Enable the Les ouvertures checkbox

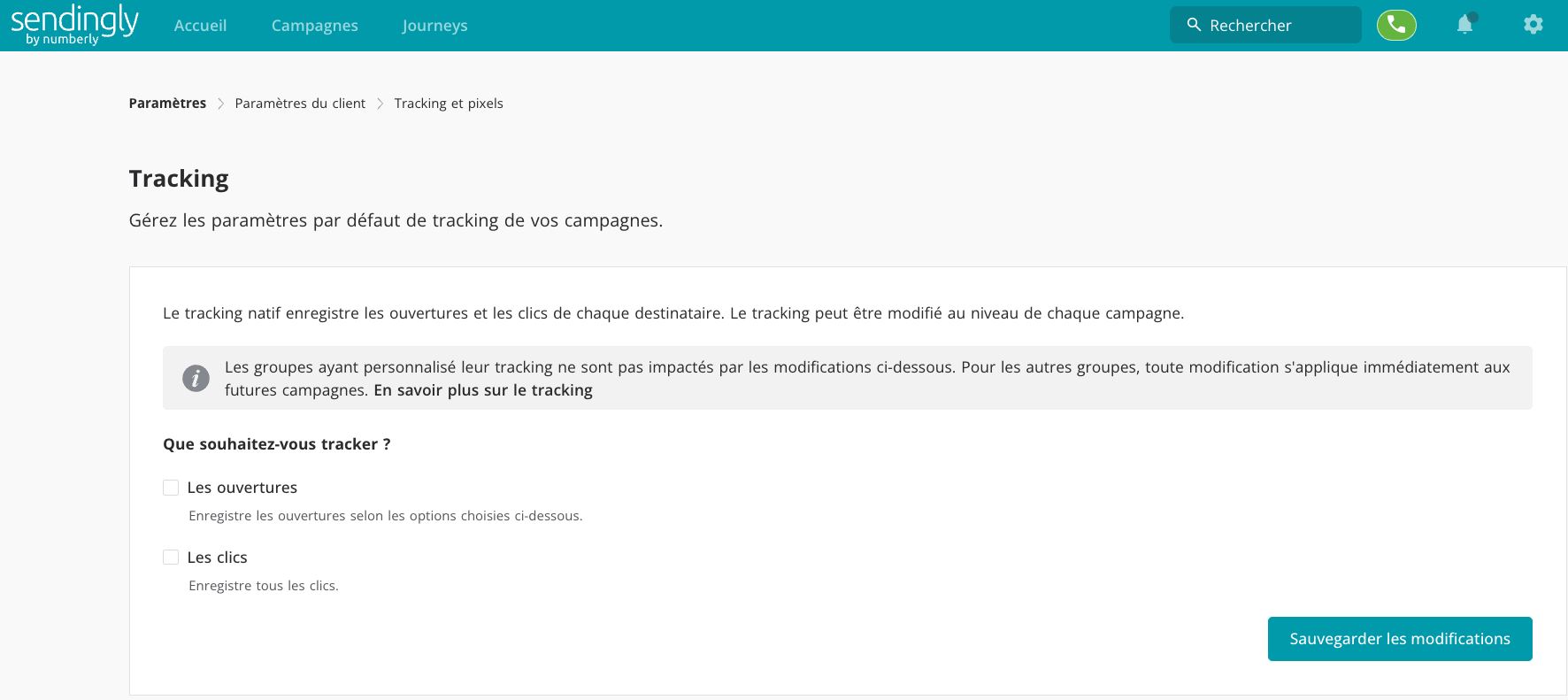[x=171, y=488]
